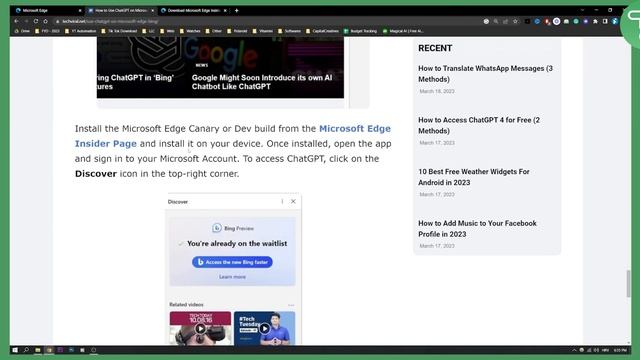
Task: Click the taskbar clock
Action: pos(620,350)
